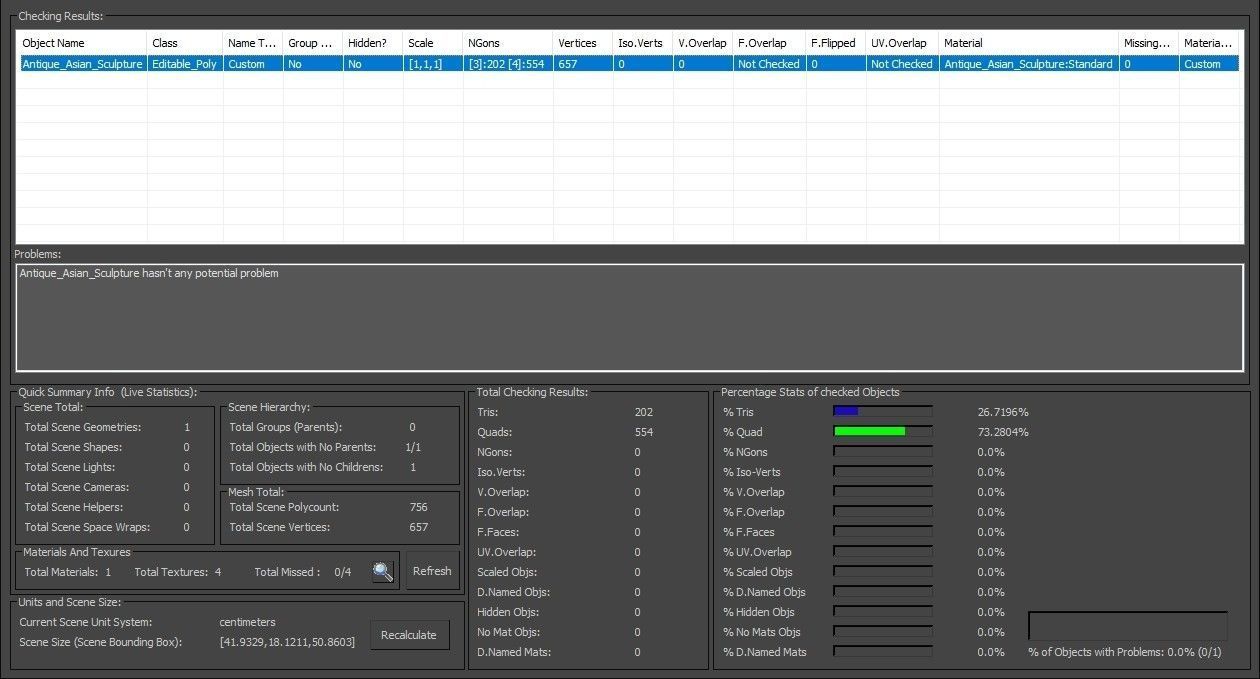
Task: Click the % D.Named Mats progress bar
Action: coord(883,652)
